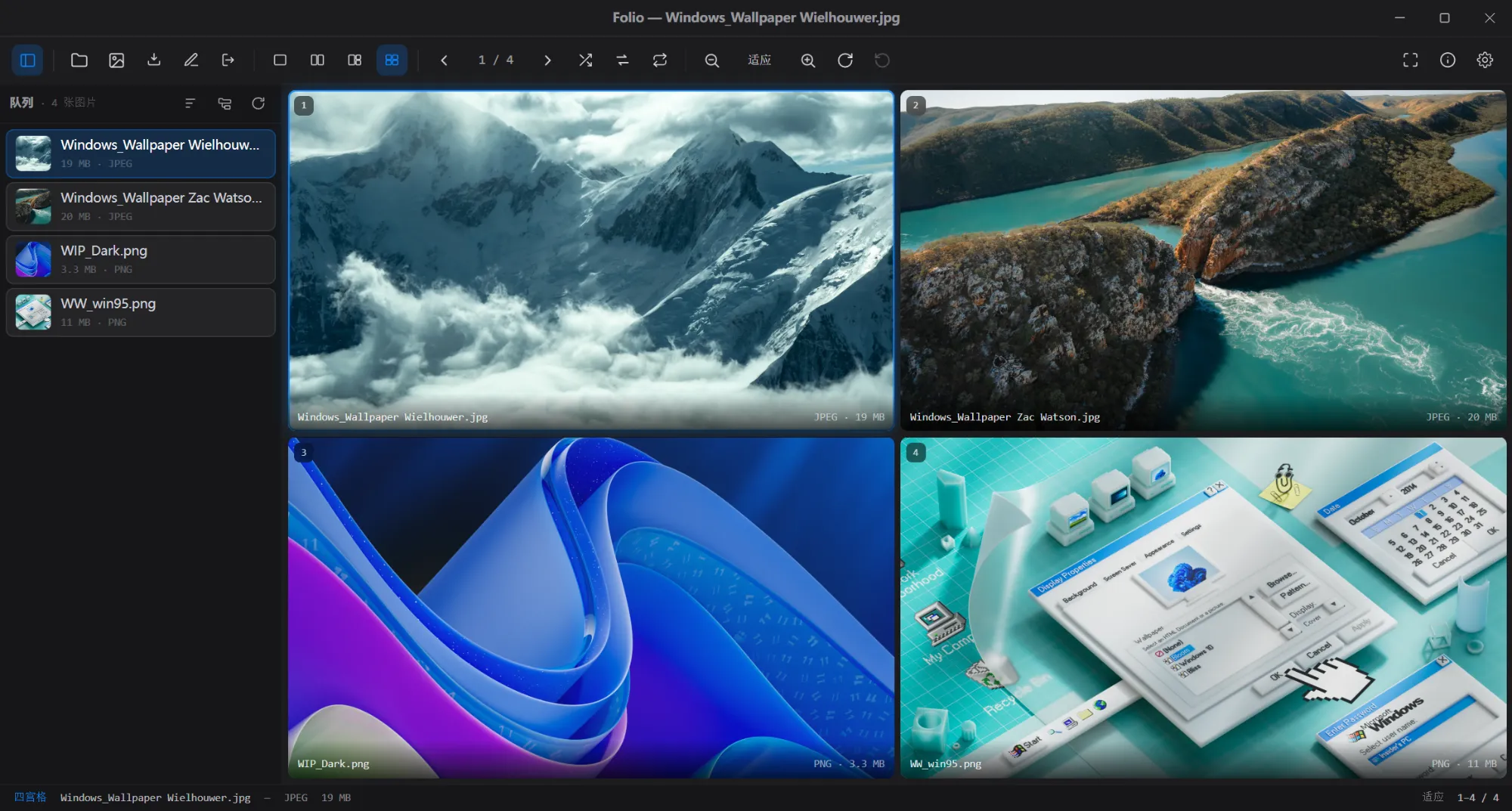The height and width of the screenshot is (811, 1512).
Task: Click the open image file icon
Action: 116,60
